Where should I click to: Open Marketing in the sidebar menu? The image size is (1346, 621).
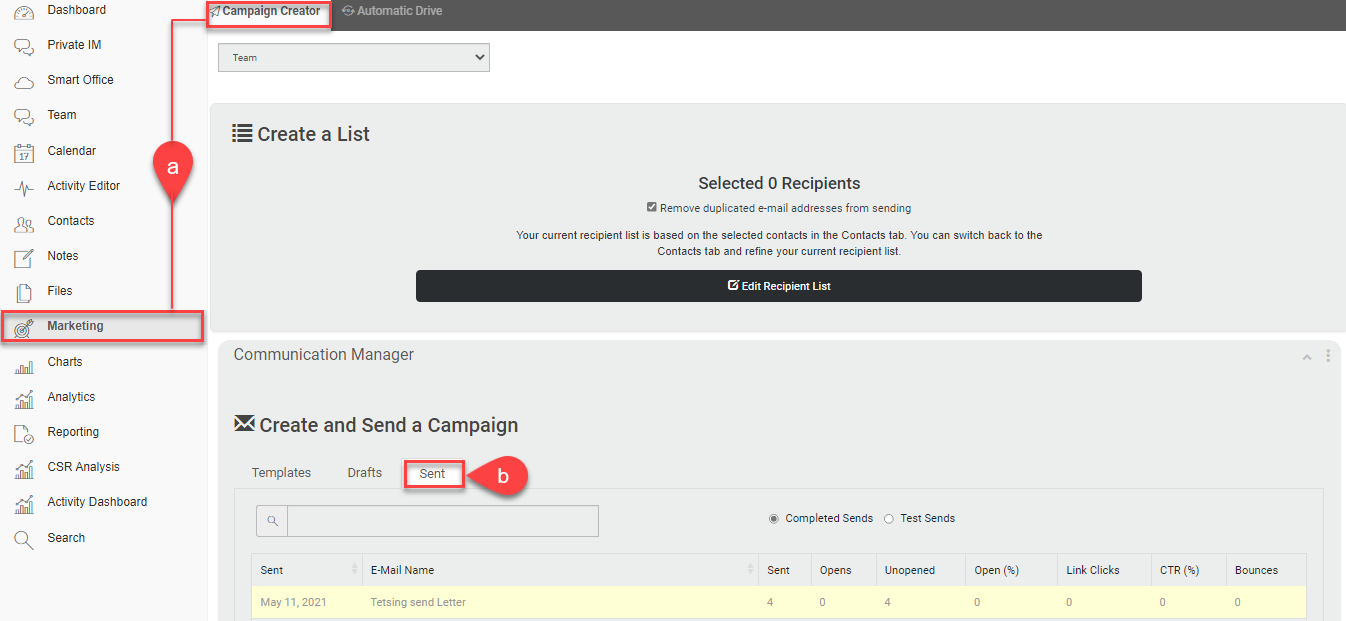click(x=103, y=326)
